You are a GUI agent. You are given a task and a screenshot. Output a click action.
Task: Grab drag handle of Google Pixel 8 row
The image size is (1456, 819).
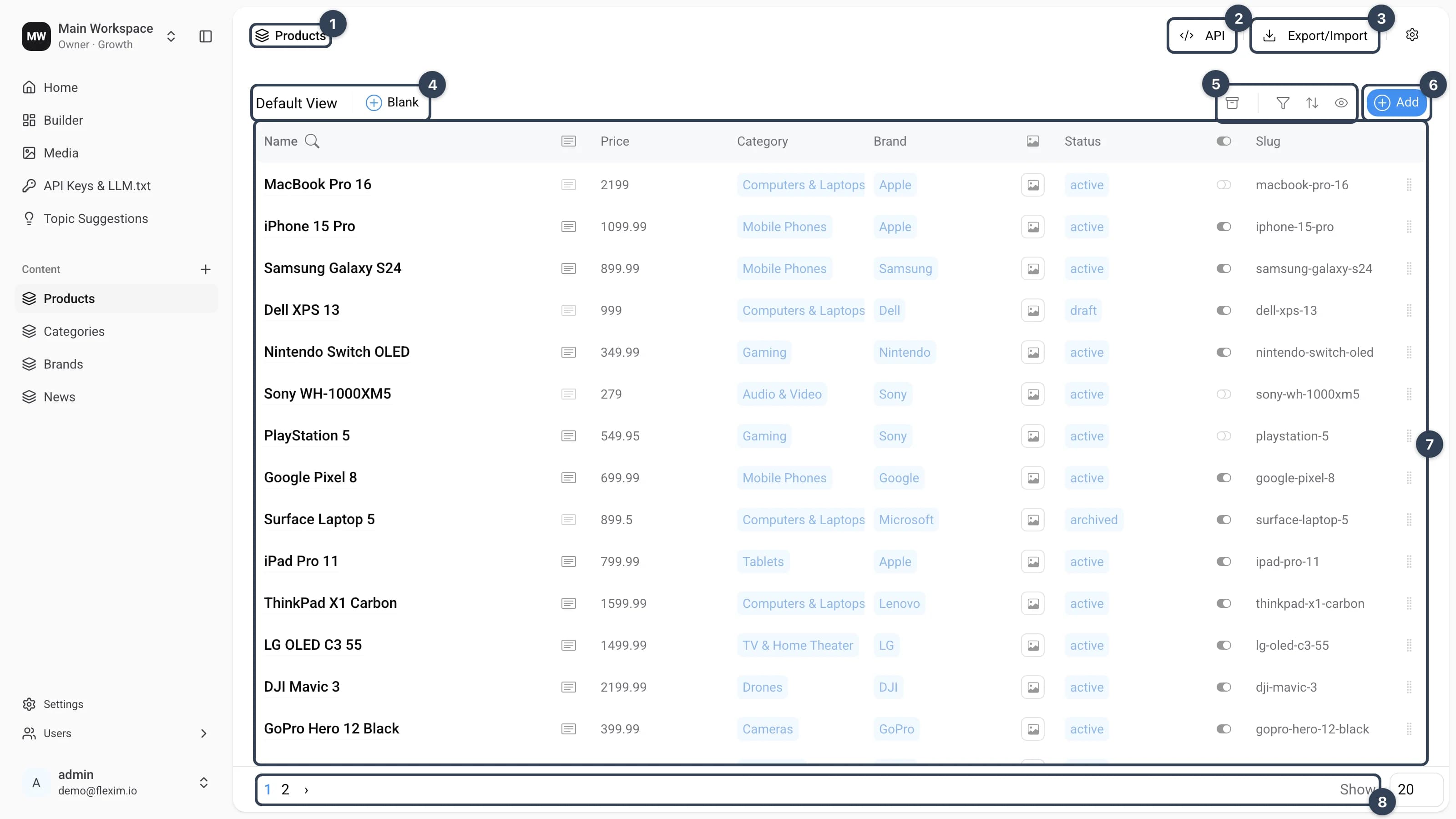[1409, 478]
